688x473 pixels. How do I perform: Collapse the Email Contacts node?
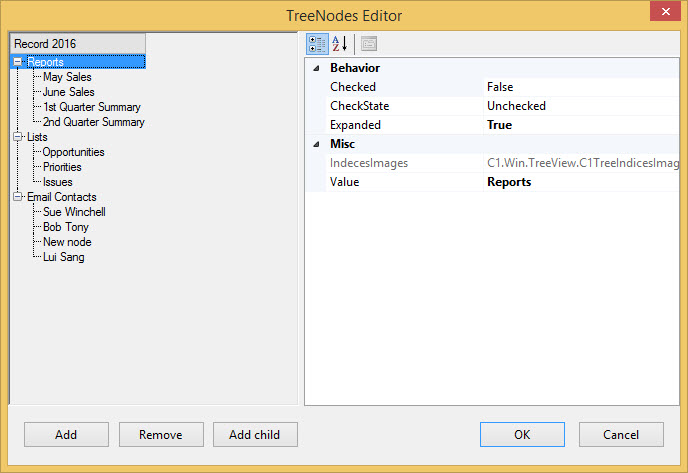click(18, 197)
